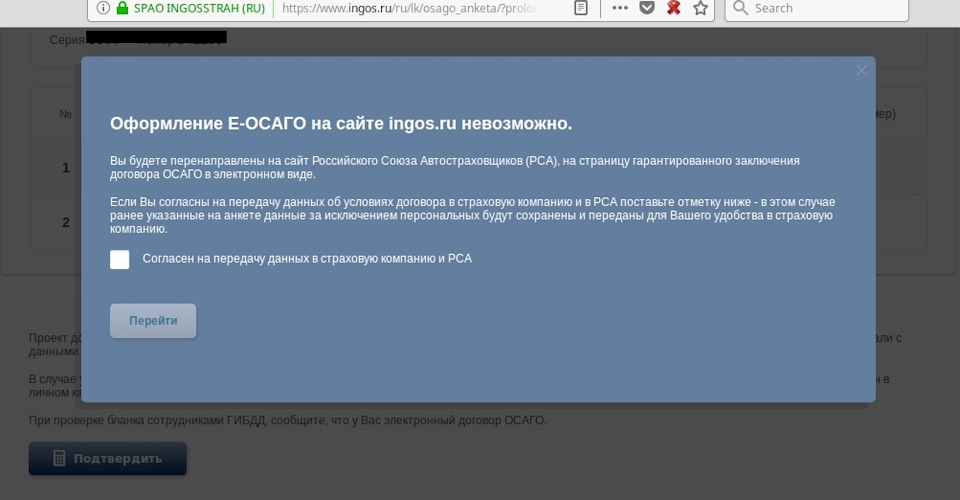Save page to Pocket icon
Screen dimensions: 960x500
[x=647, y=8]
